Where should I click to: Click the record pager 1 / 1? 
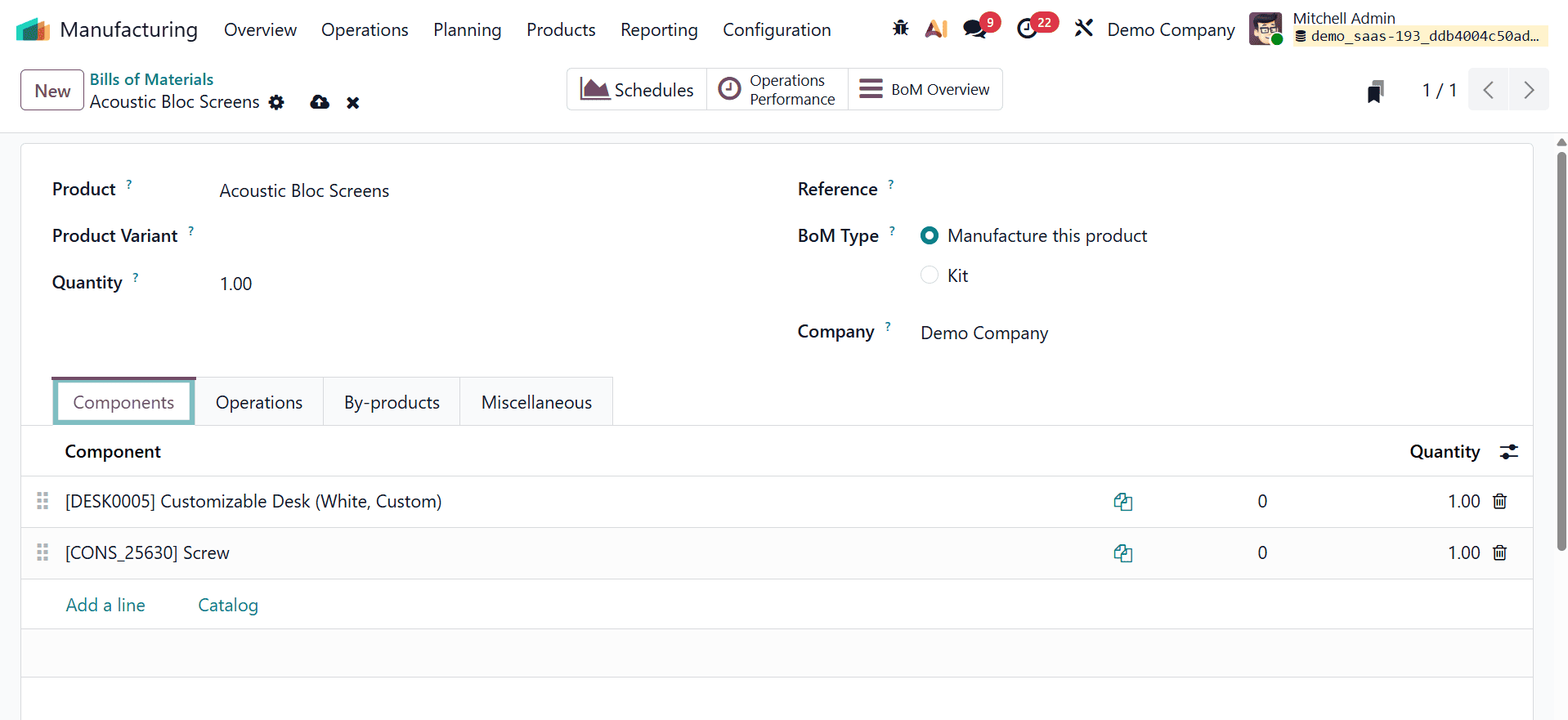[x=1439, y=90]
